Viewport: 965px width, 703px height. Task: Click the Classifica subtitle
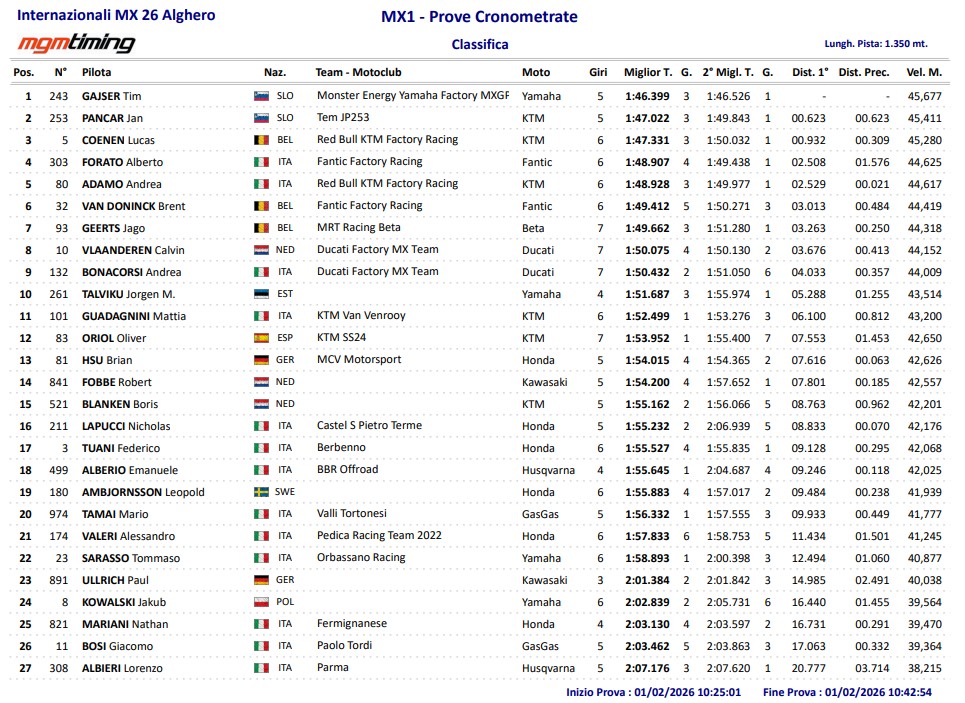pos(479,44)
